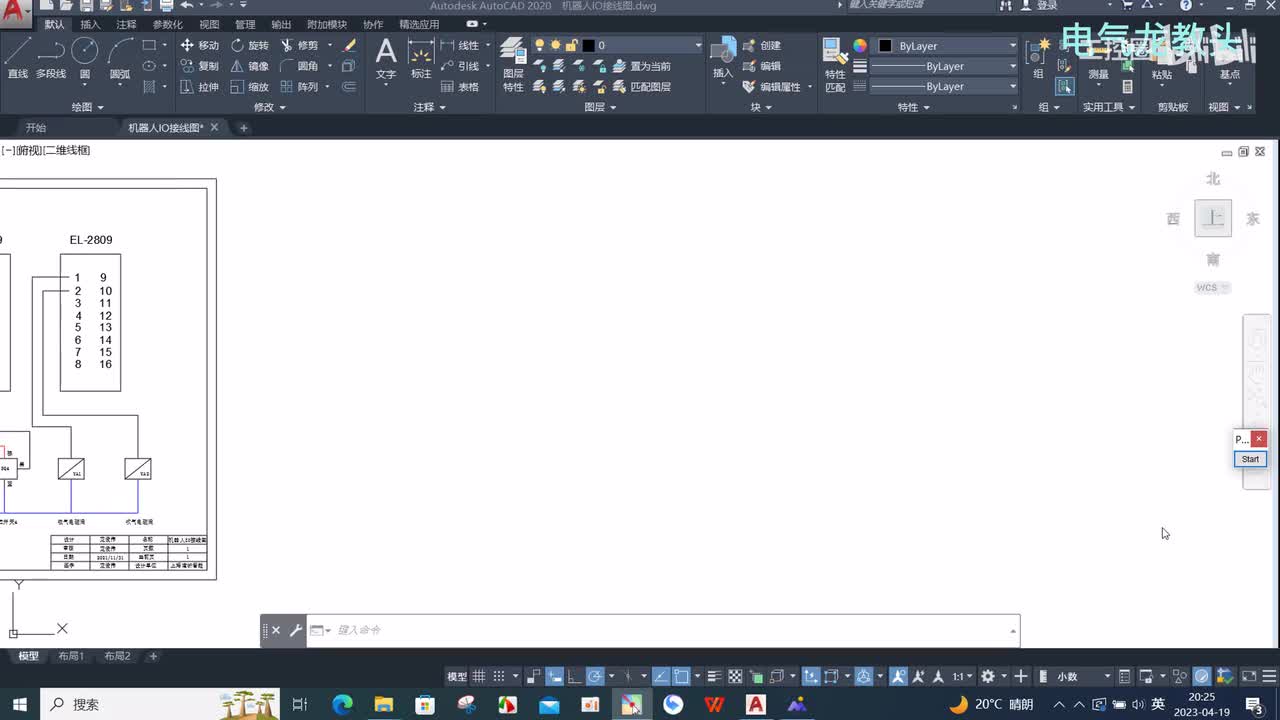Select the Line (直线) drawing tool
Image resolution: width=1280 pixels, height=720 pixels.
point(18,59)
